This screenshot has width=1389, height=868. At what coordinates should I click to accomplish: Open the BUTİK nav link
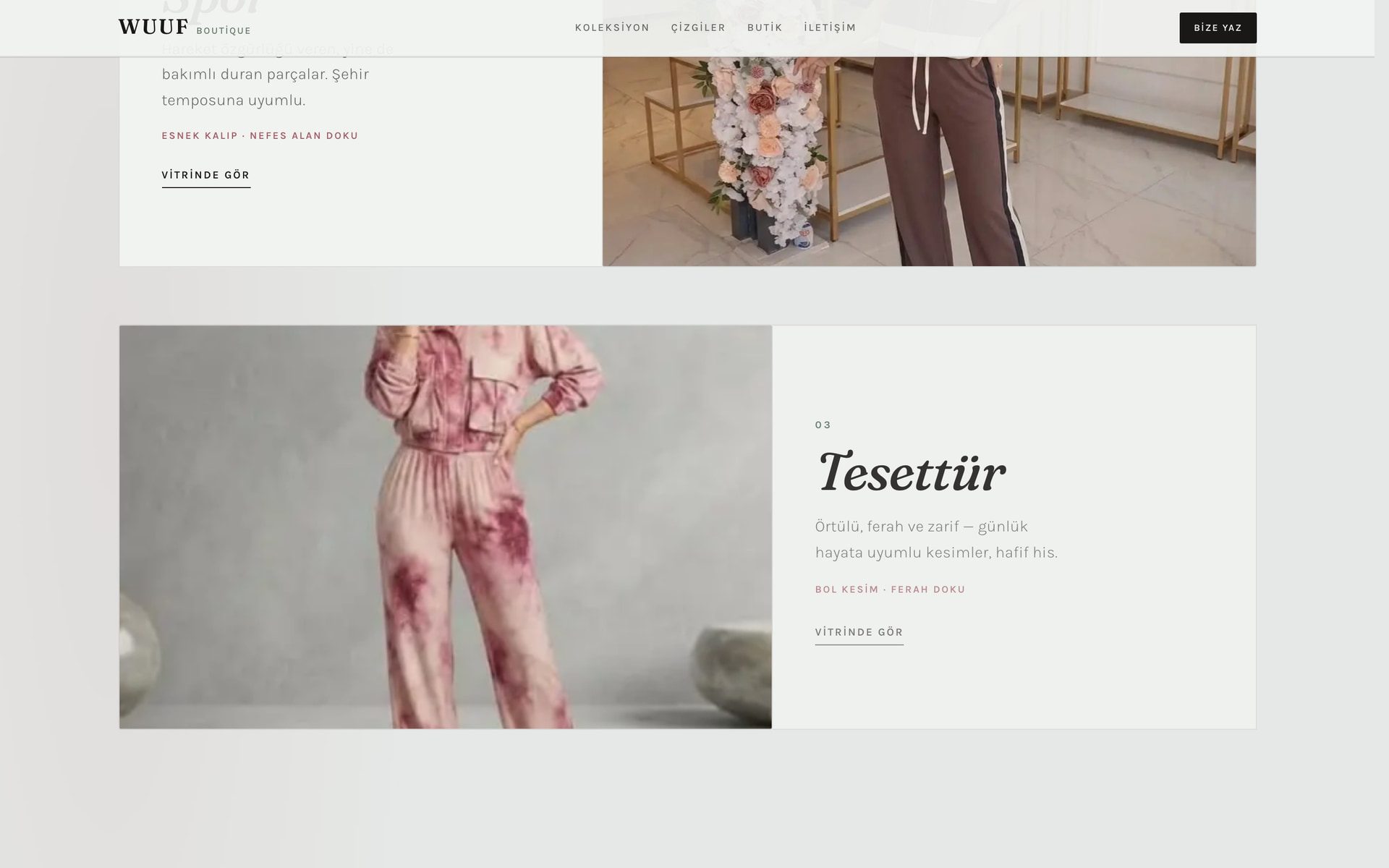click(765, 27)
